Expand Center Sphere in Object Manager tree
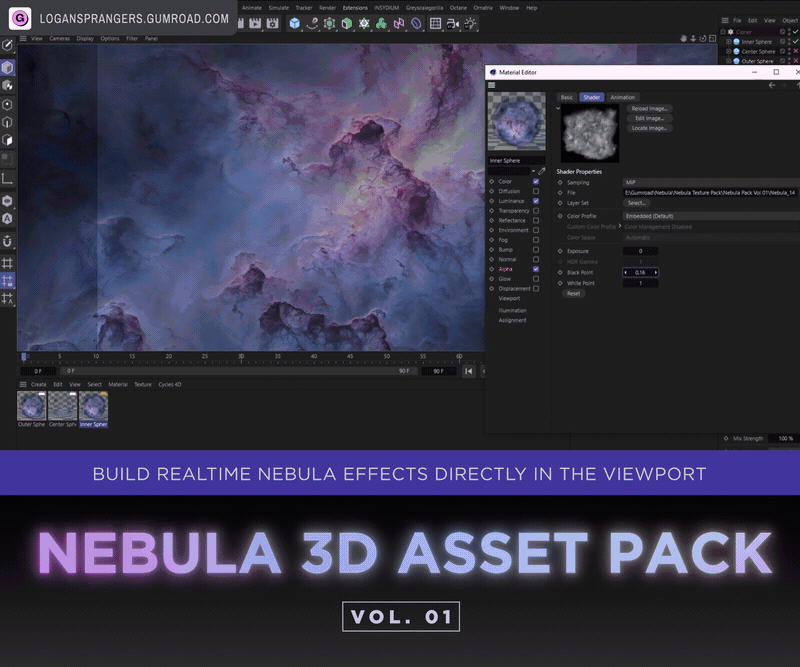The image size is (800, 667). 729,51
